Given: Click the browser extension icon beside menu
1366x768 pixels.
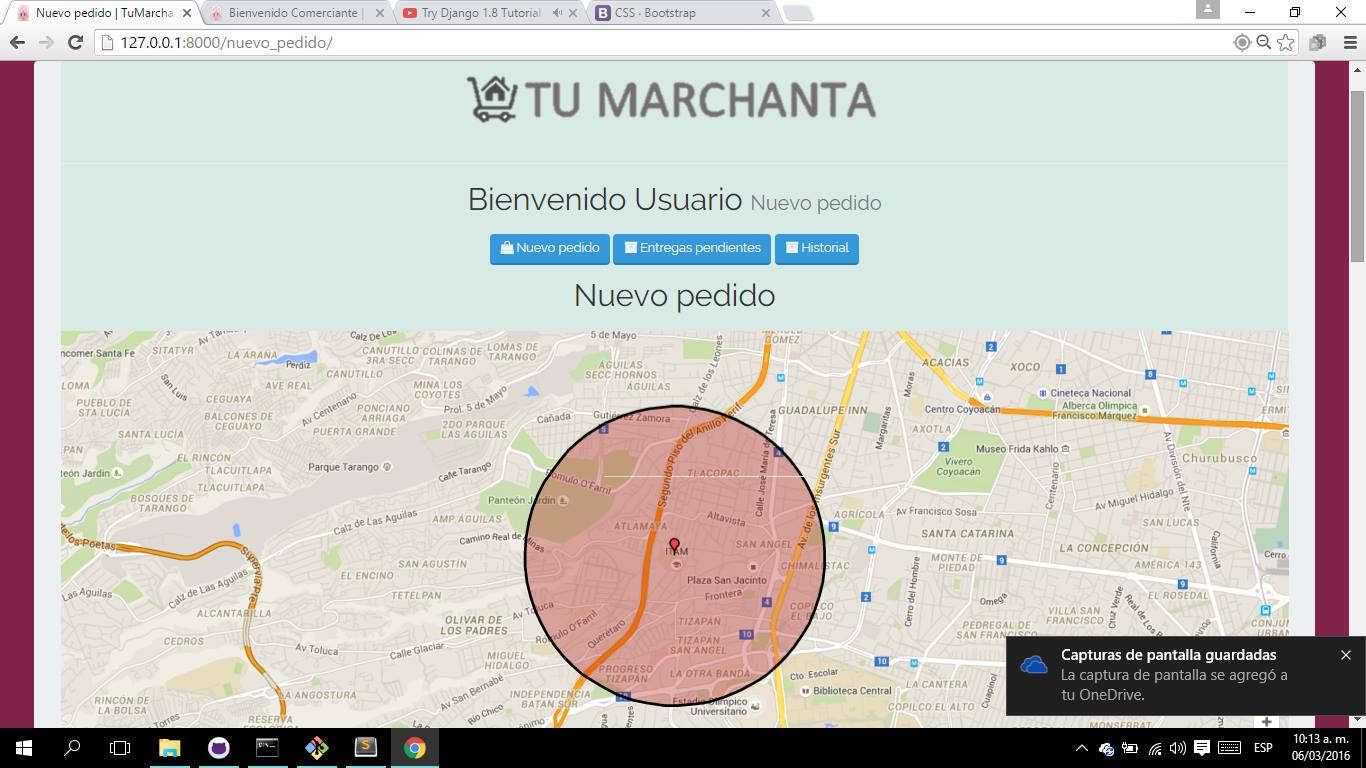Looking at the screenshot, I should tap(1318, 42).
